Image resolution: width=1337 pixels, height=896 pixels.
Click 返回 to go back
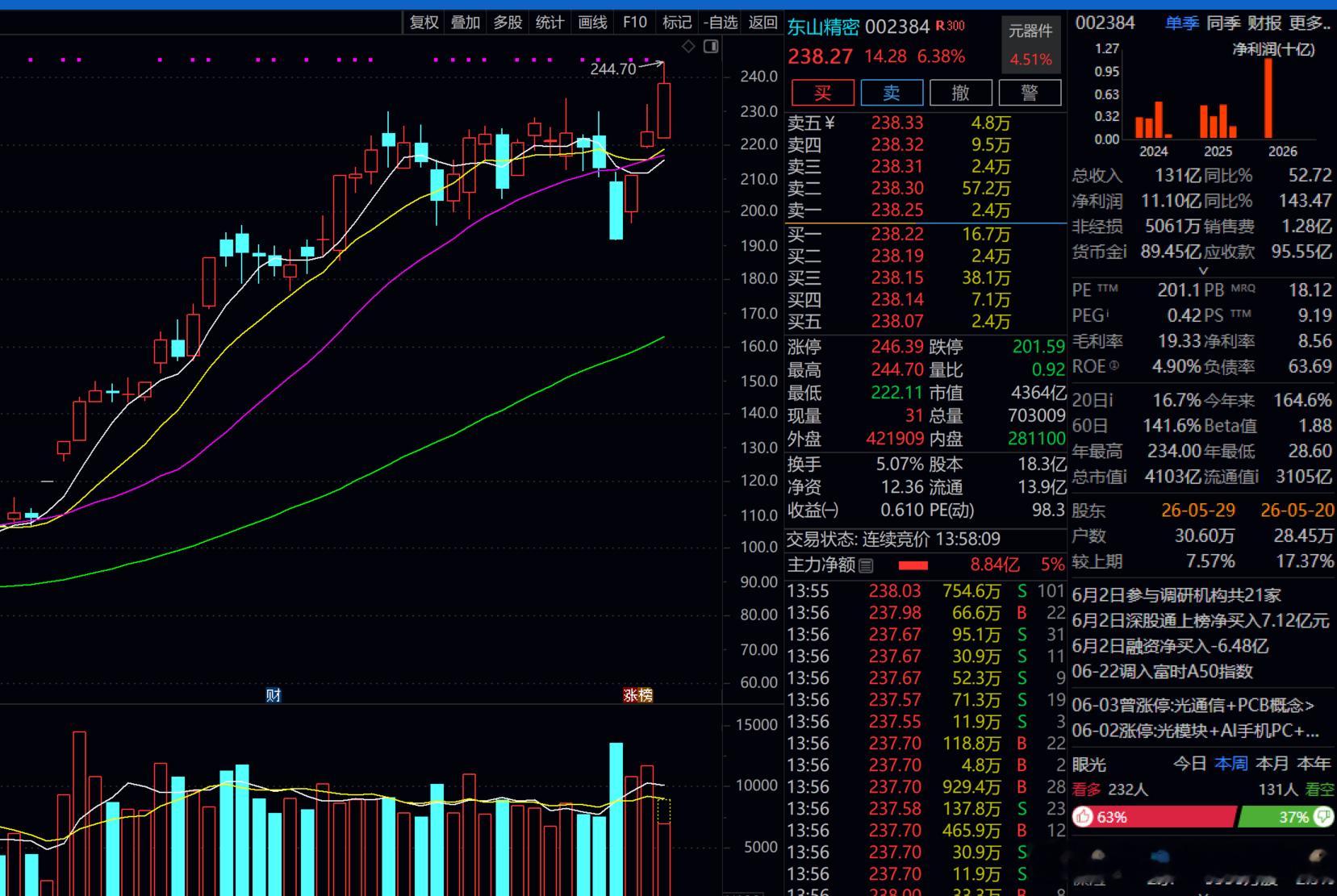[x=763, y=23]
